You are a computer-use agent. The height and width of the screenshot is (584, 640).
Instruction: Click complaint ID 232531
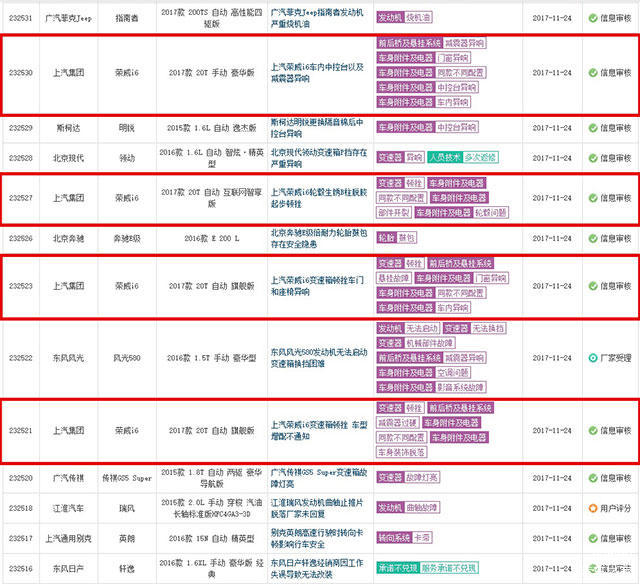click(x=20, y=18)
